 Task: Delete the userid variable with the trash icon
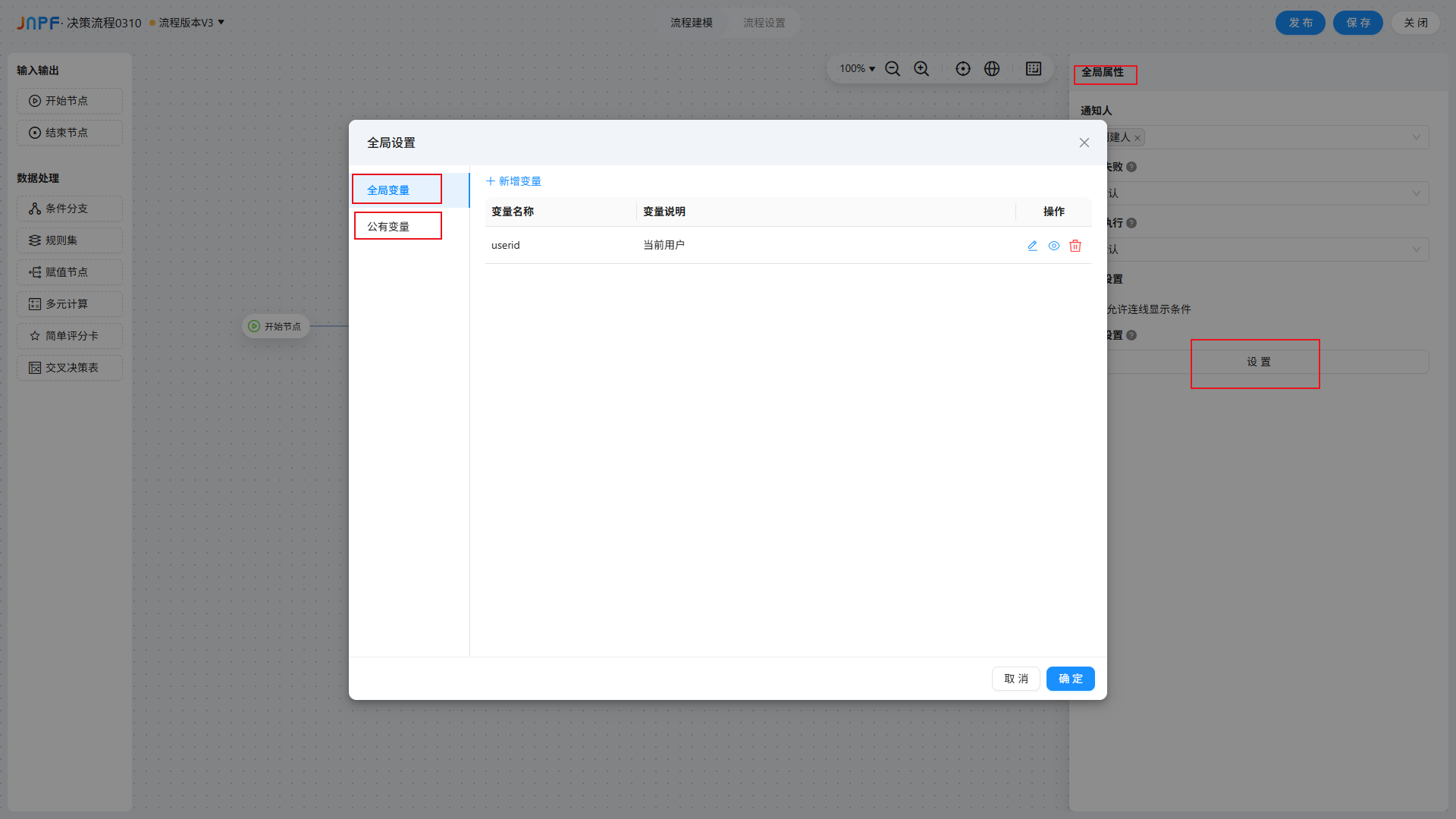click(x=1075, y=246)
